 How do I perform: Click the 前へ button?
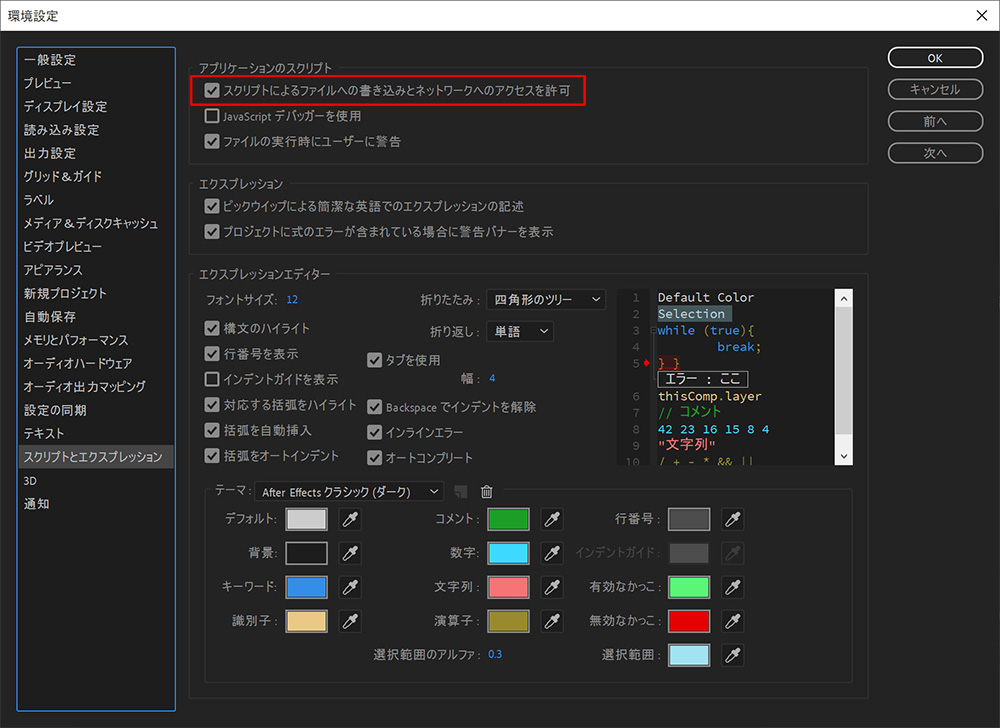pyautogui.click(x=935, y=121)
